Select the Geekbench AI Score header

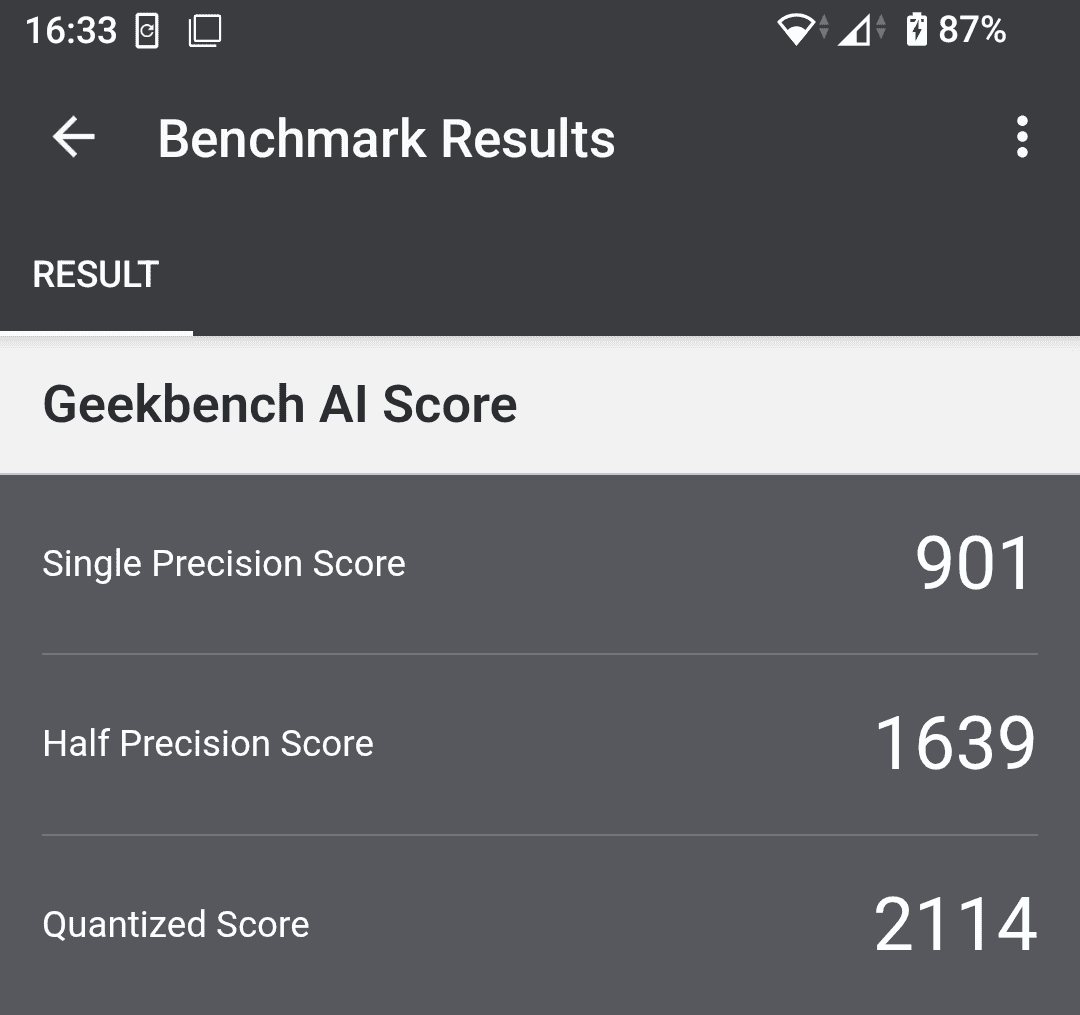(280, 404)
